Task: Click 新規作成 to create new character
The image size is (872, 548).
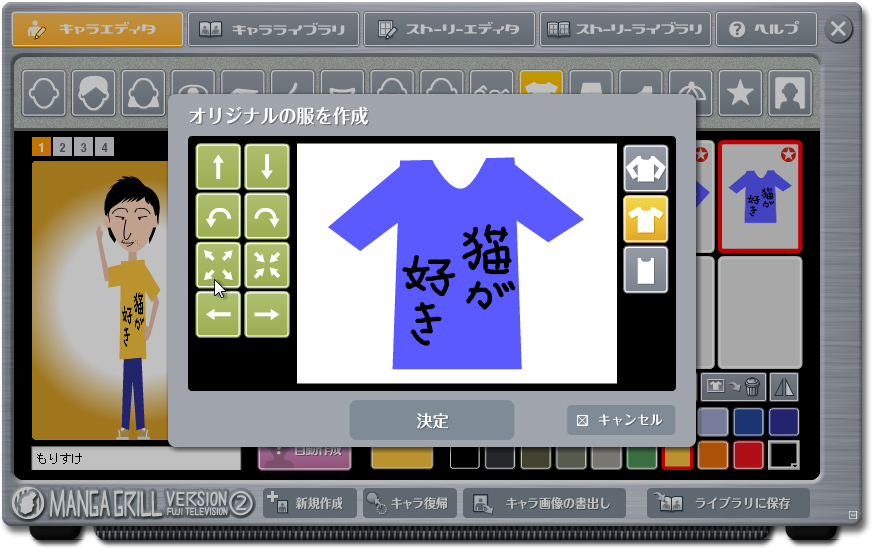Action: point(309,503)
